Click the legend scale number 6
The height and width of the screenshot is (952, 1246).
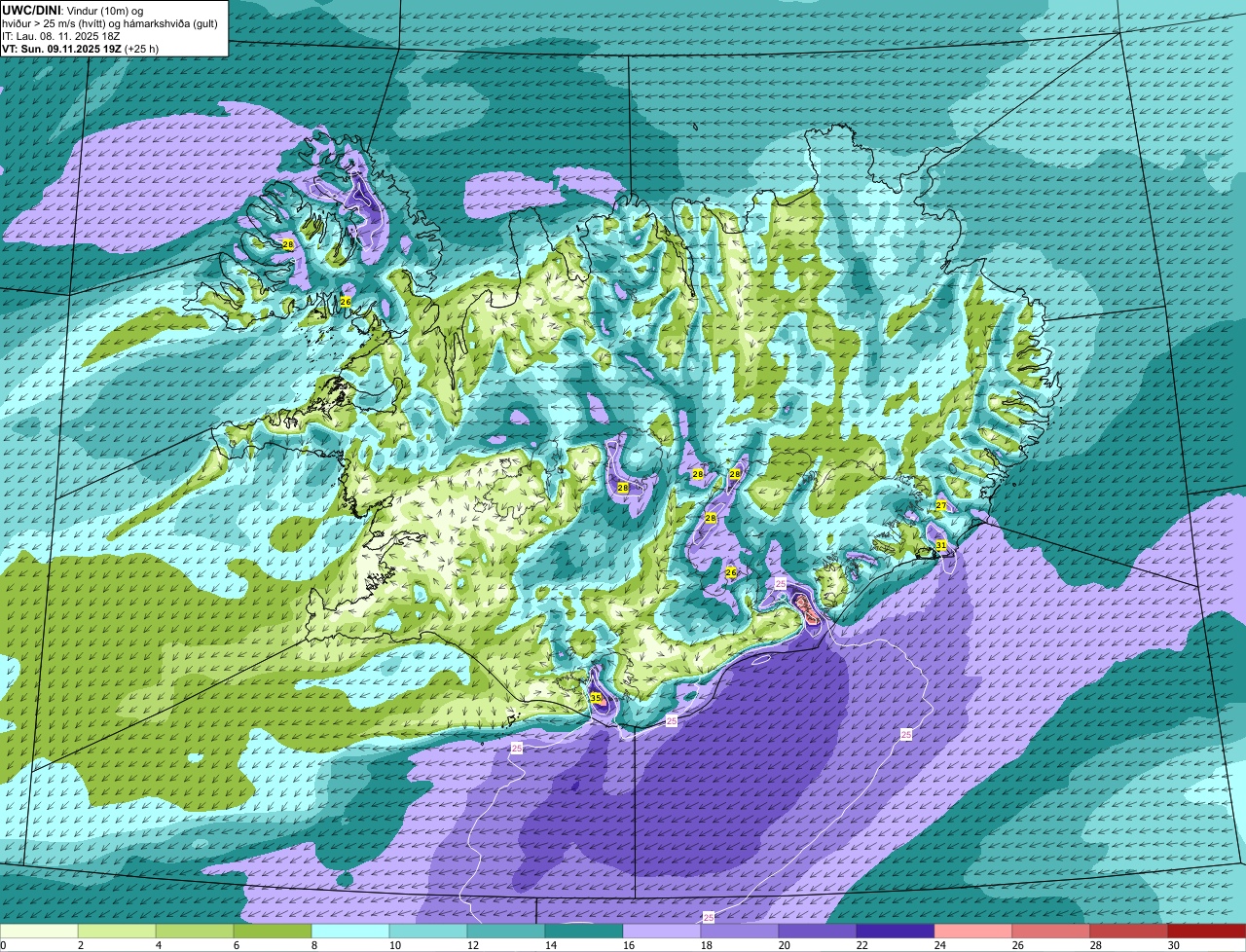coord(236,945)
